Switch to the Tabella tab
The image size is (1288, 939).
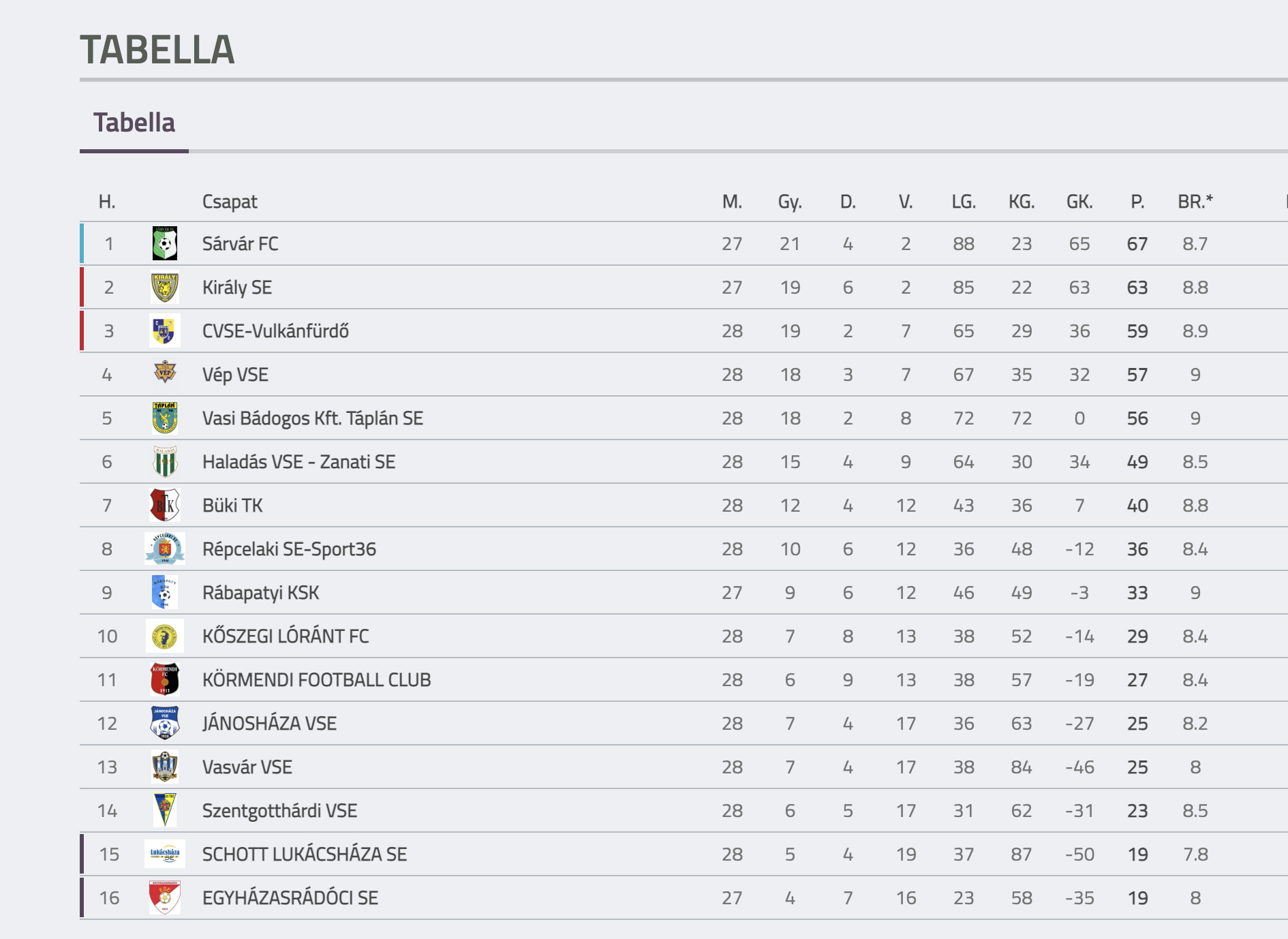click(134, 123)
